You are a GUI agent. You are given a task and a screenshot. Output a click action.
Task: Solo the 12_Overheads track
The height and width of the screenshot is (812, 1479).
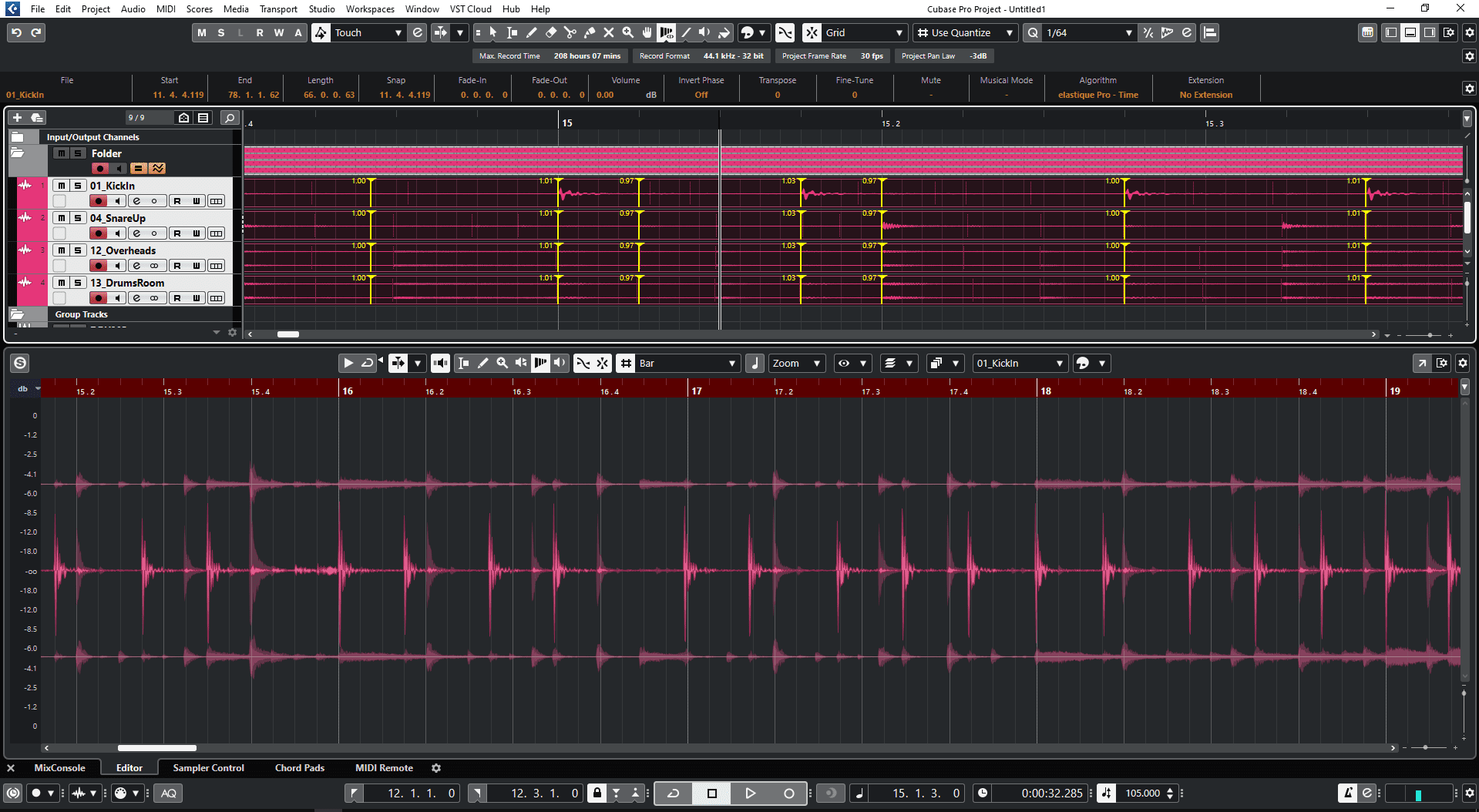77,250
